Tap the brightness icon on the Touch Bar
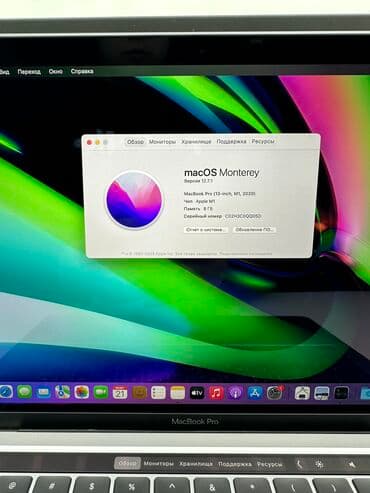The image size is (370, 493). tap(319, 464)
